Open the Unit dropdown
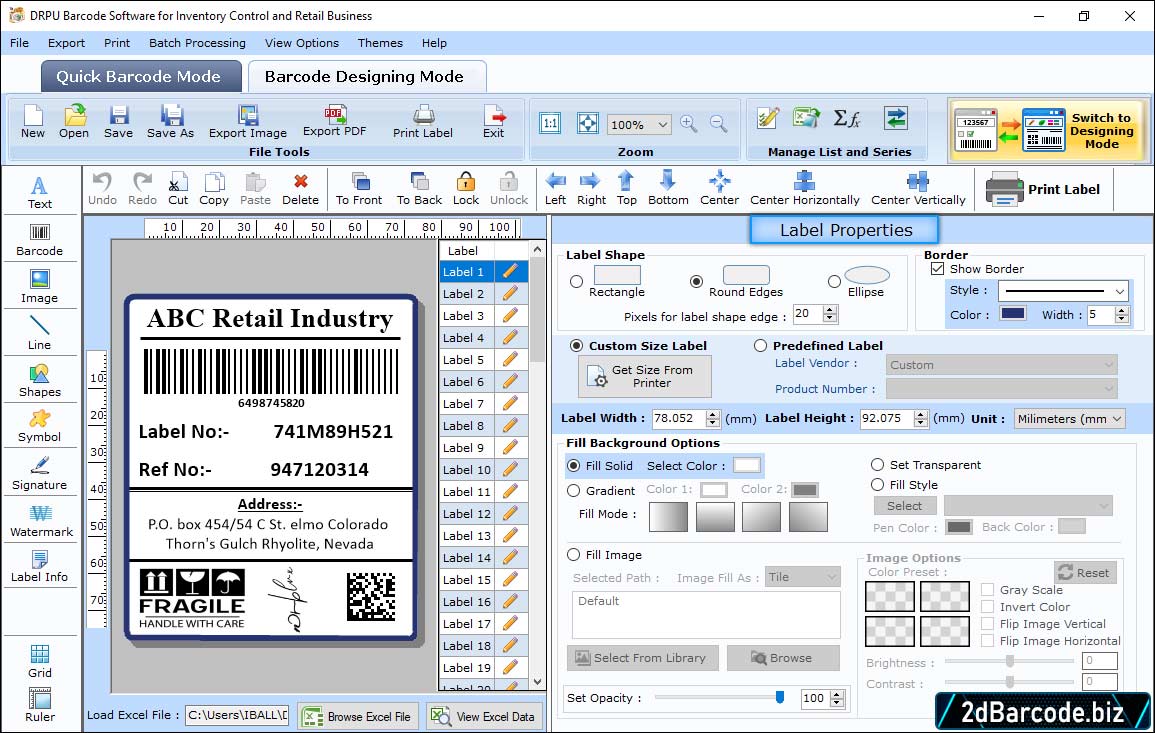The width and height of the screenshot is (1155, 733). tap(1117, 418)
